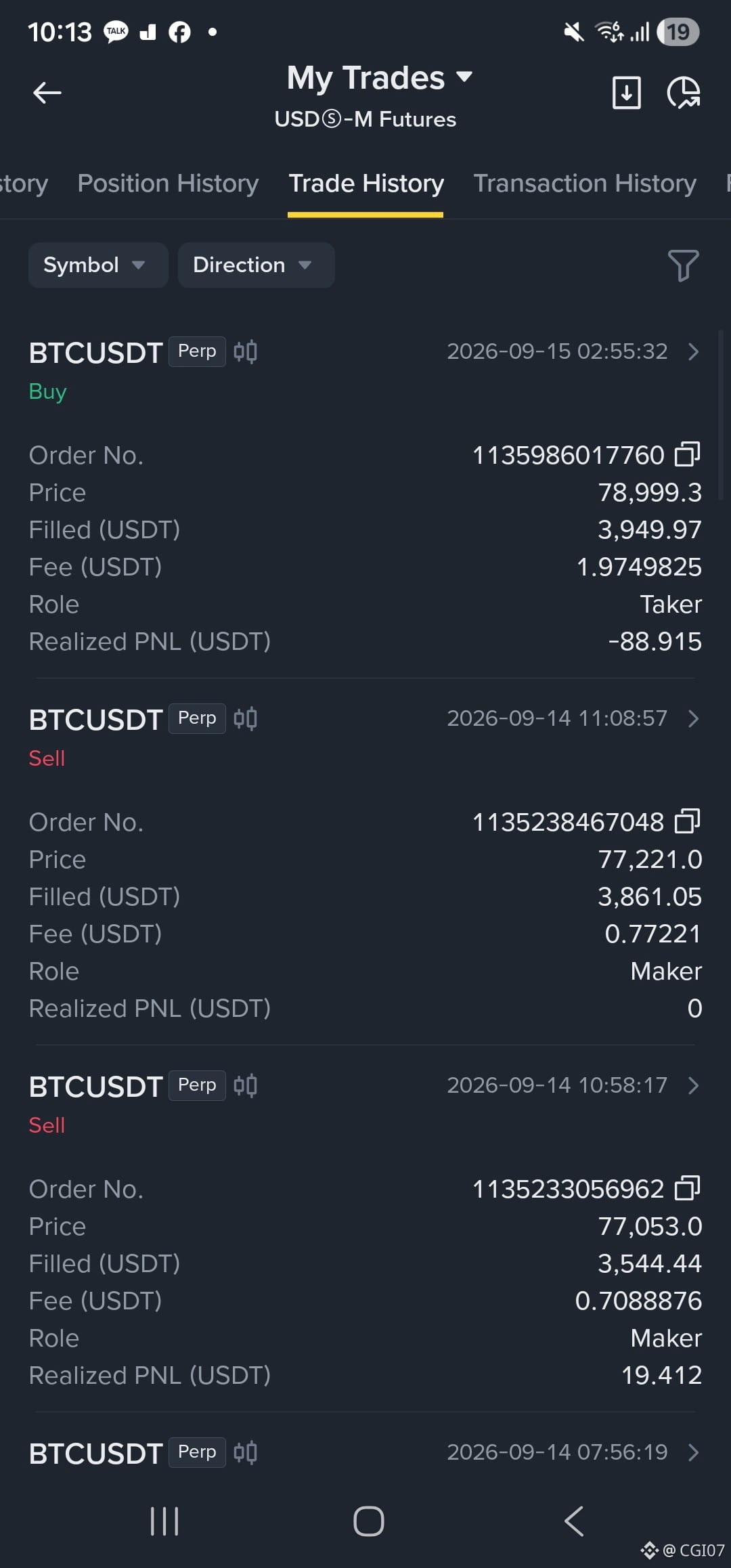Image resolution: width=731 pixels, height=1568 pixels.
Task: Tap BTCUSDT symbol of the 07:56:19 trade
Action: point(95,1453)
